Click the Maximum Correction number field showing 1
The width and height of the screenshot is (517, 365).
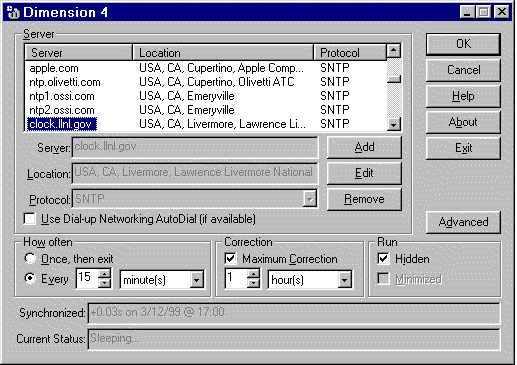coord(236,278)
